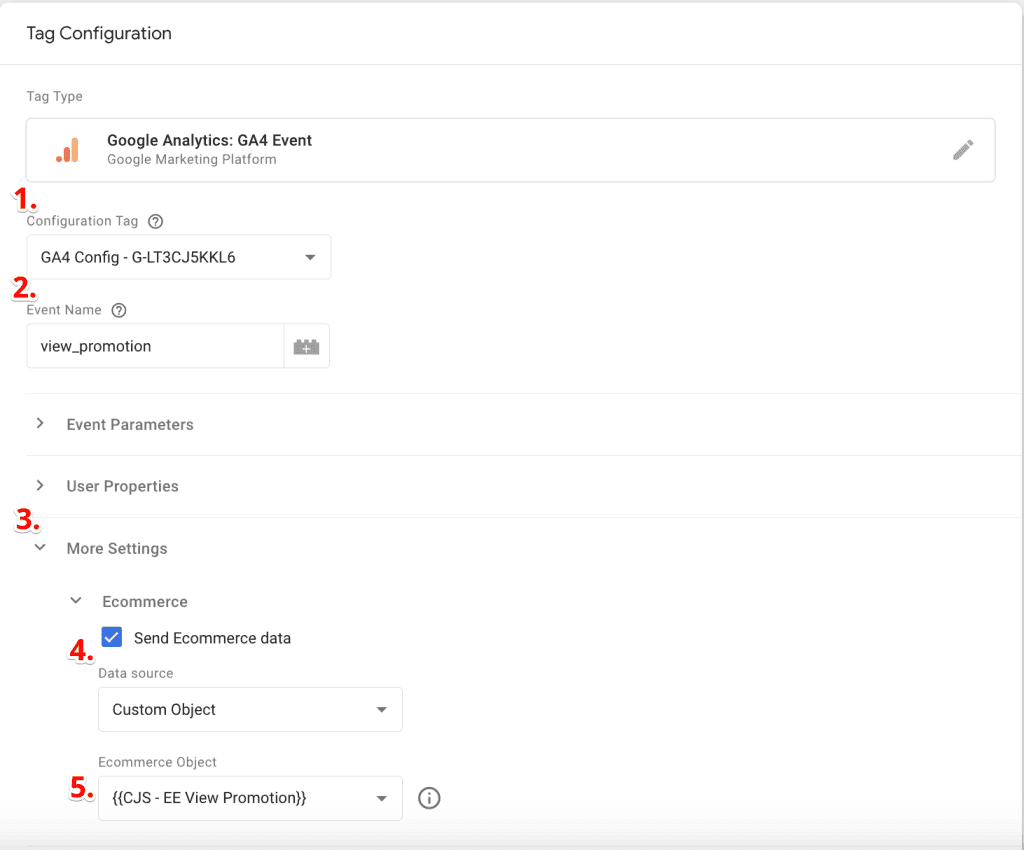The height and width of the screenshot is (850, 1024).
Task: Expand User Properties using its chevron arrow
Action: (x=40, y=486)
